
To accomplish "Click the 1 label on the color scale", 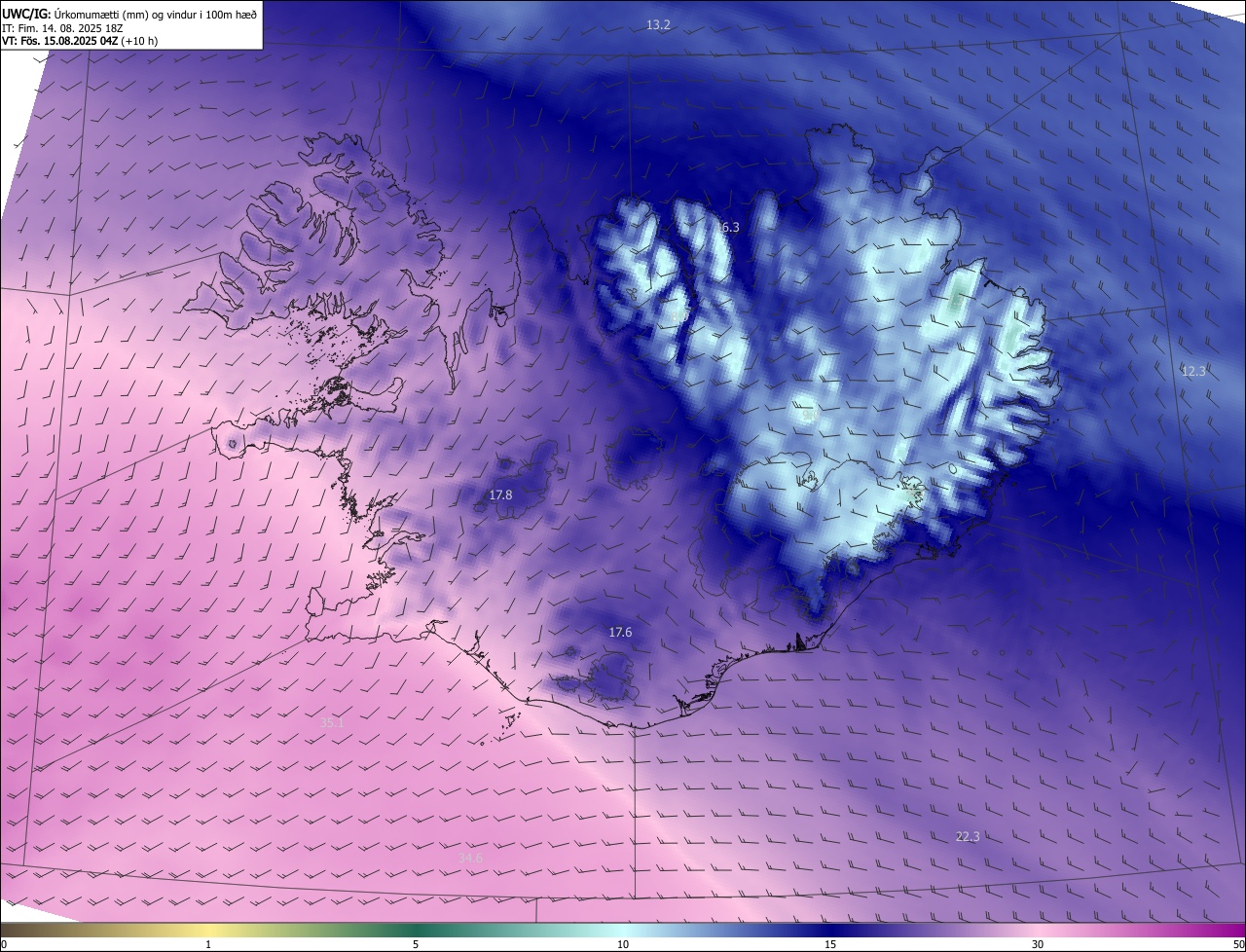I will click(x=208, y=944).
